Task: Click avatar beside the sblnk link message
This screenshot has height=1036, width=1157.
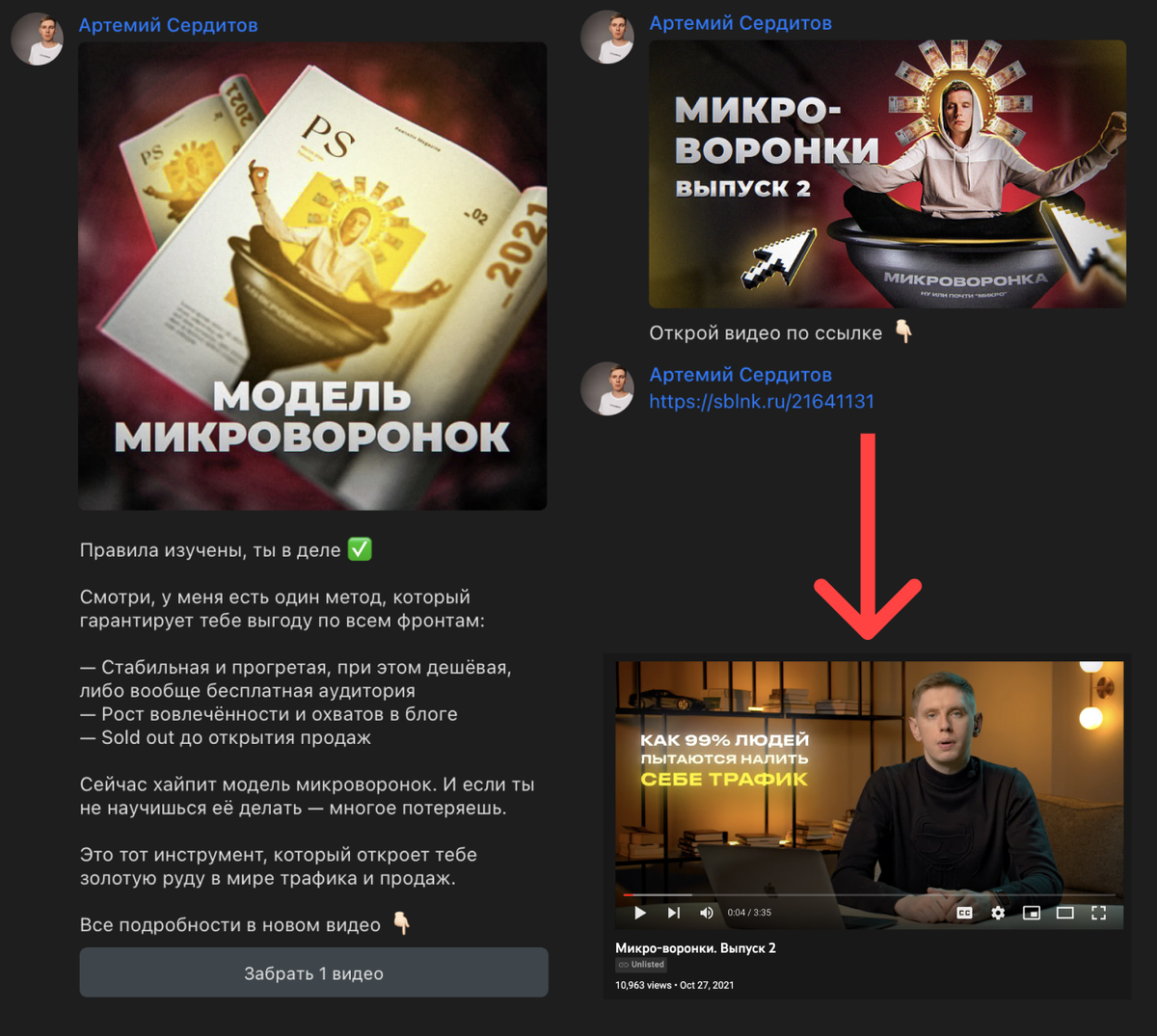Action: pyautogui.click(x=607, y=389)
